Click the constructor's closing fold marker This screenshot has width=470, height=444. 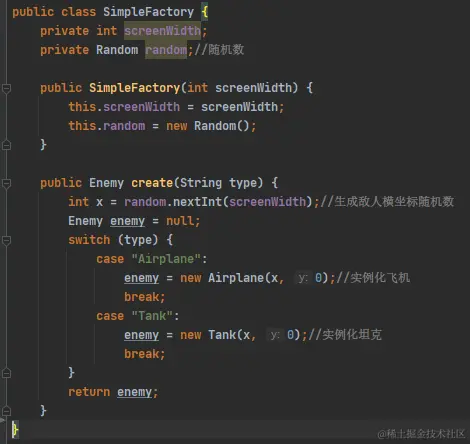click(7, 146)
